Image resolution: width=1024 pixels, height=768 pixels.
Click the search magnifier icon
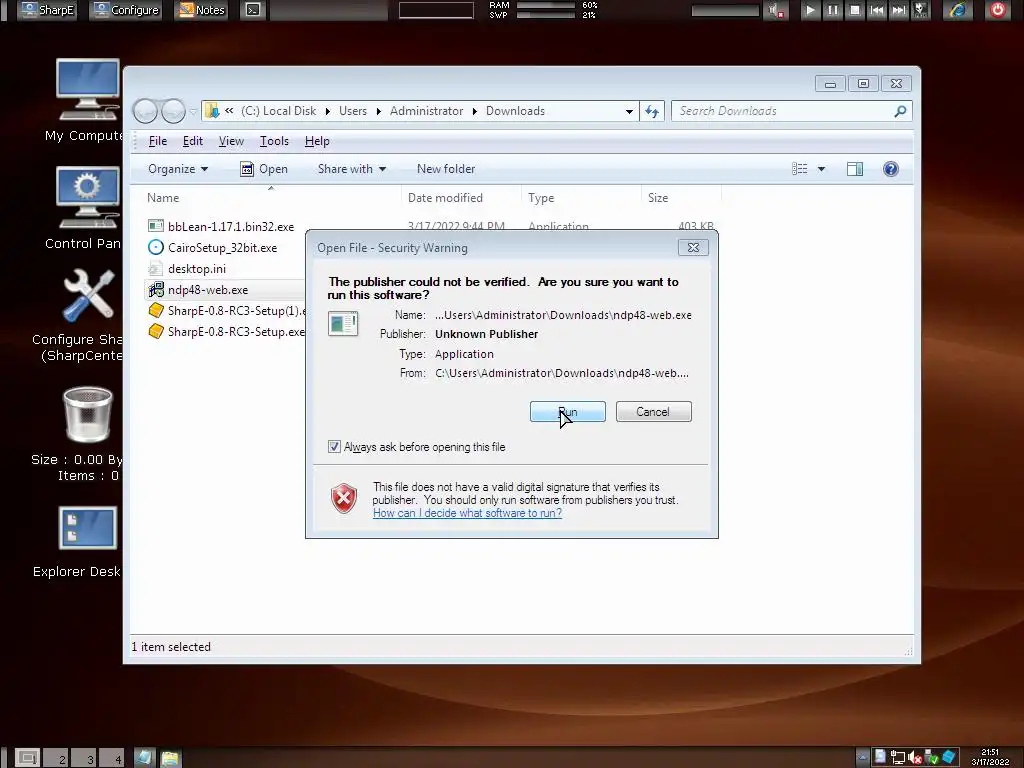point(901,111)
